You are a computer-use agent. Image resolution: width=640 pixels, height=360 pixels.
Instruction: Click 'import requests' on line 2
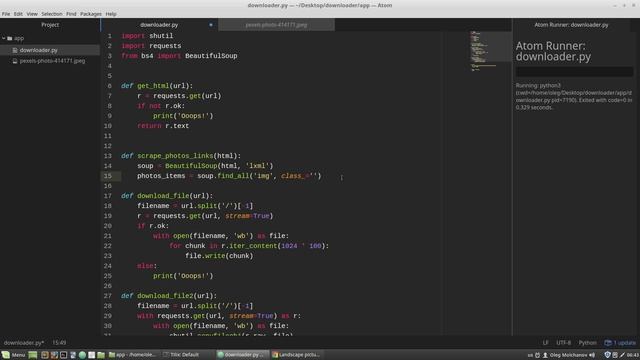151,46
